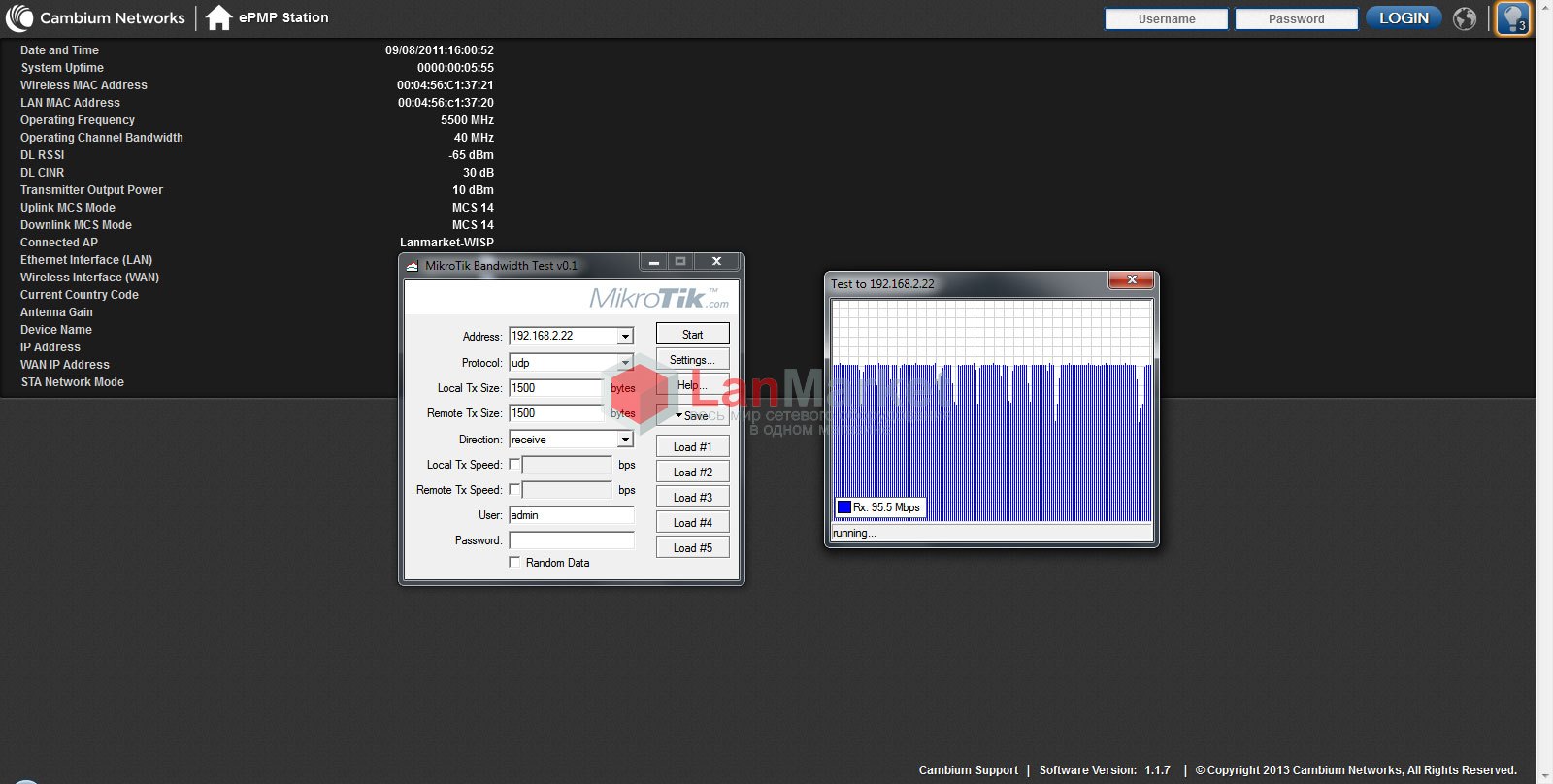Open the lightbulb notifications icon
The width and height of the screenshot is (1553, 784).
[1512, 18]
